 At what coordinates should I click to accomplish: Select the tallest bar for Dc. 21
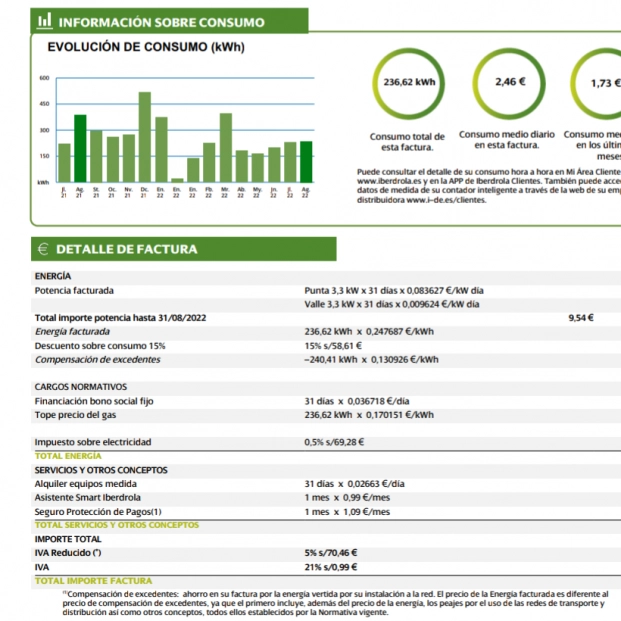tap(144, 136)
